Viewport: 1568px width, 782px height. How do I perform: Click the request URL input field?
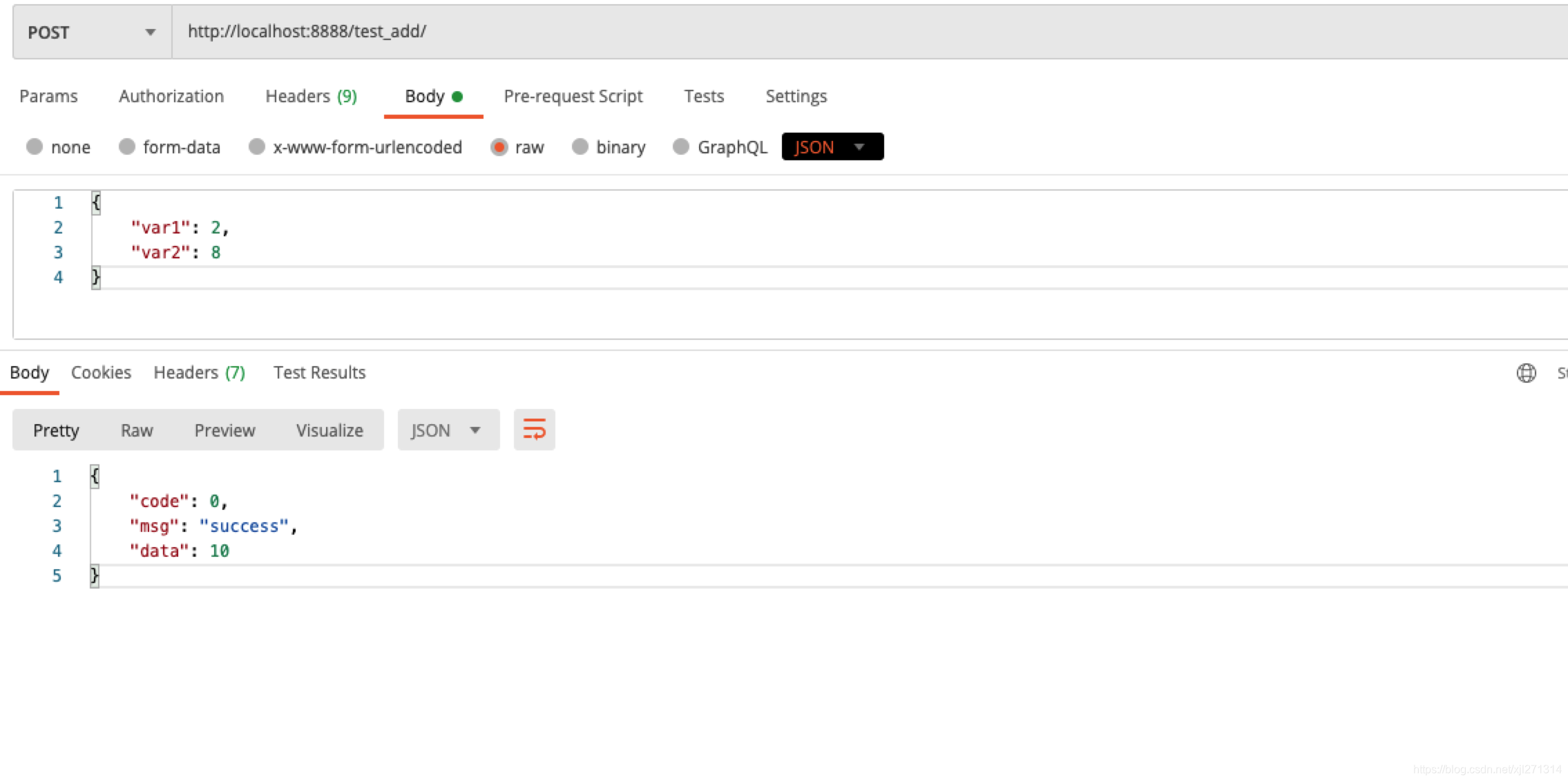tap(829, 32)
